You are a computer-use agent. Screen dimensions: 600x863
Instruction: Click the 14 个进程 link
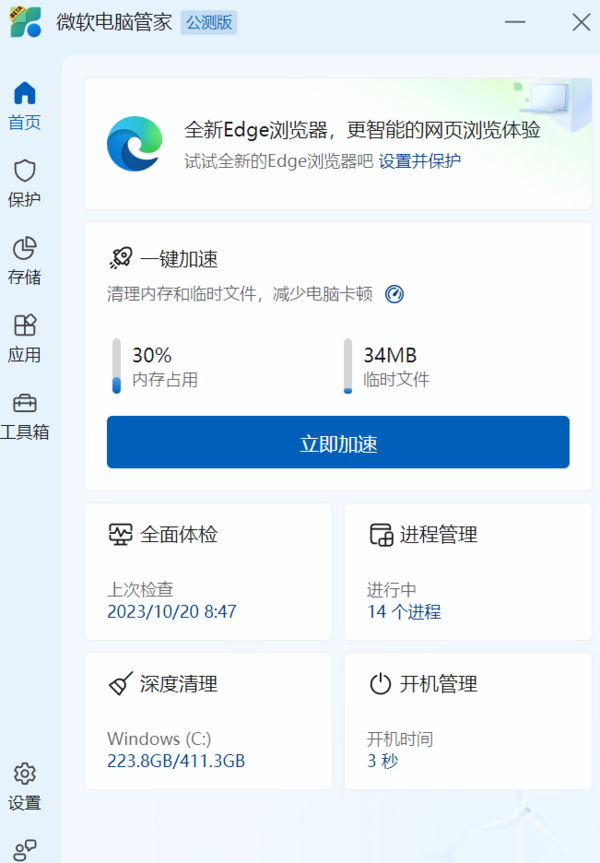[x=404, y=611]
